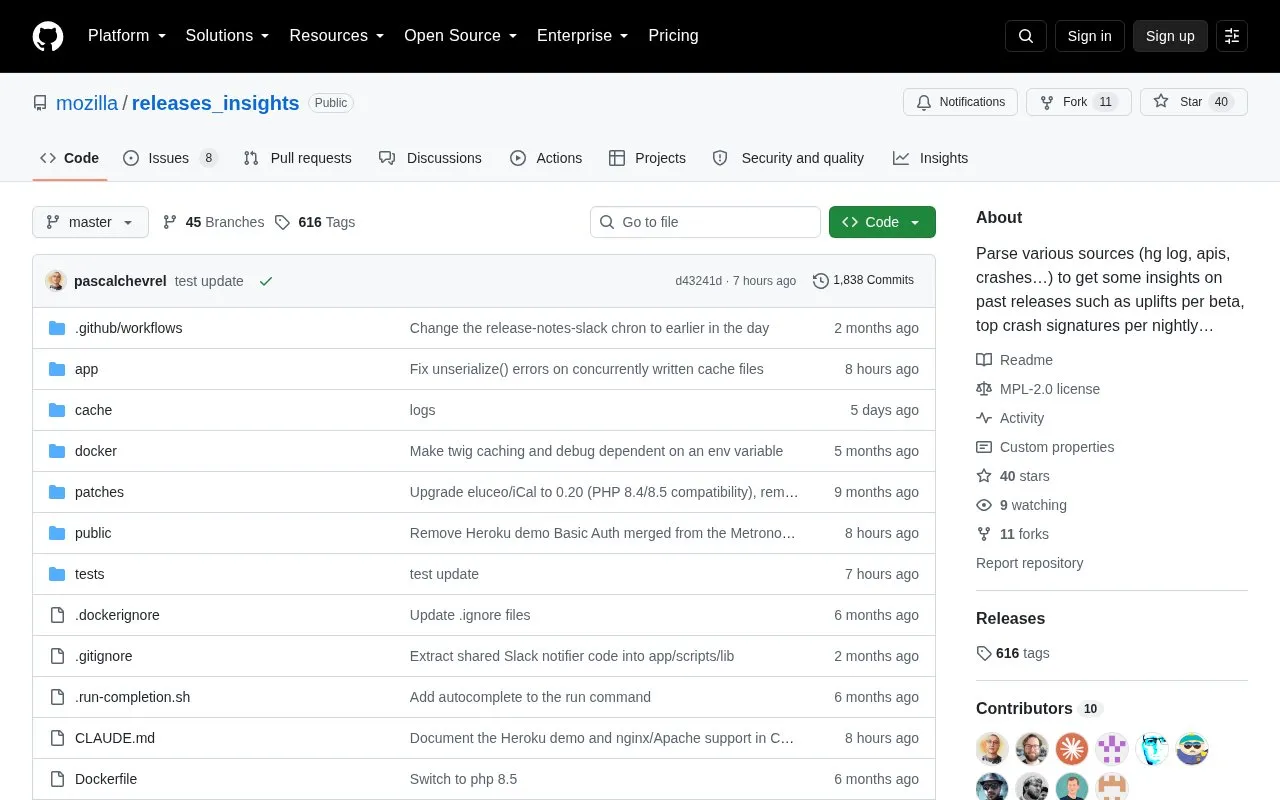Image resolution: width=1280 pixels, height=800 pixels.
Task: Click the Sign up button
Action: click(1170, 36)
